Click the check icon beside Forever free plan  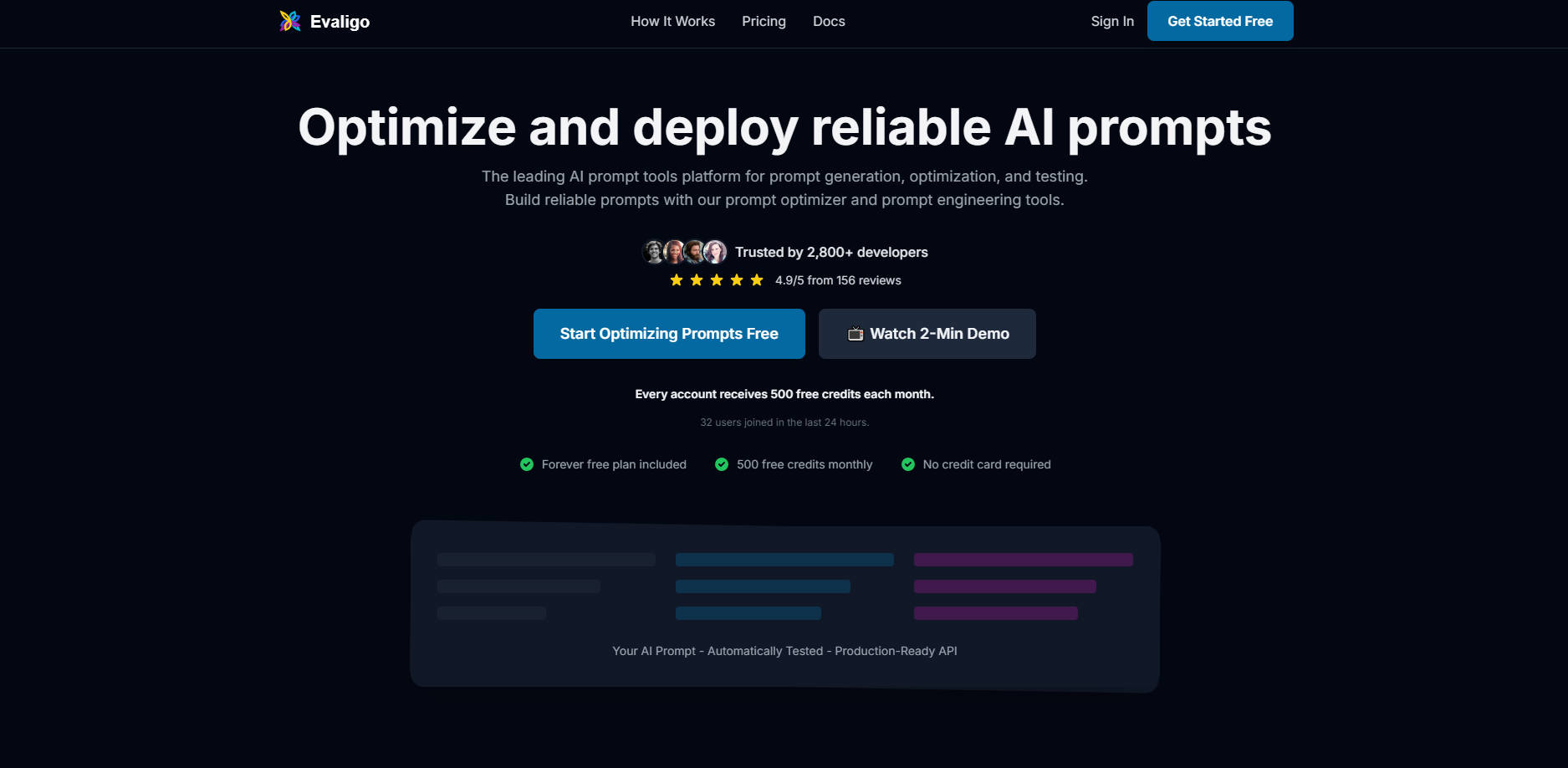click(x=527, y=464)
